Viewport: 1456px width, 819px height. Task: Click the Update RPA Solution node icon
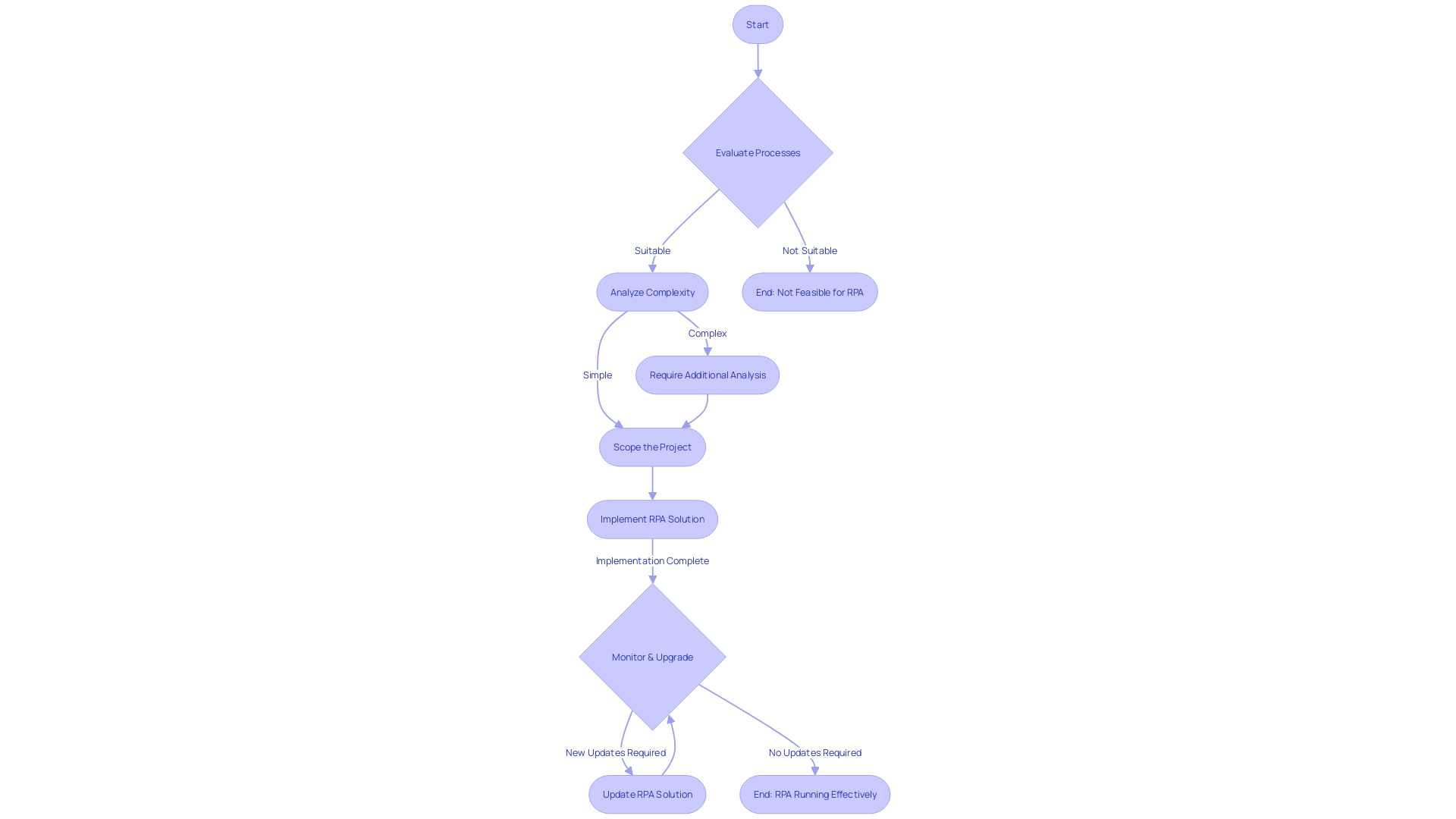tap(647, 794)
